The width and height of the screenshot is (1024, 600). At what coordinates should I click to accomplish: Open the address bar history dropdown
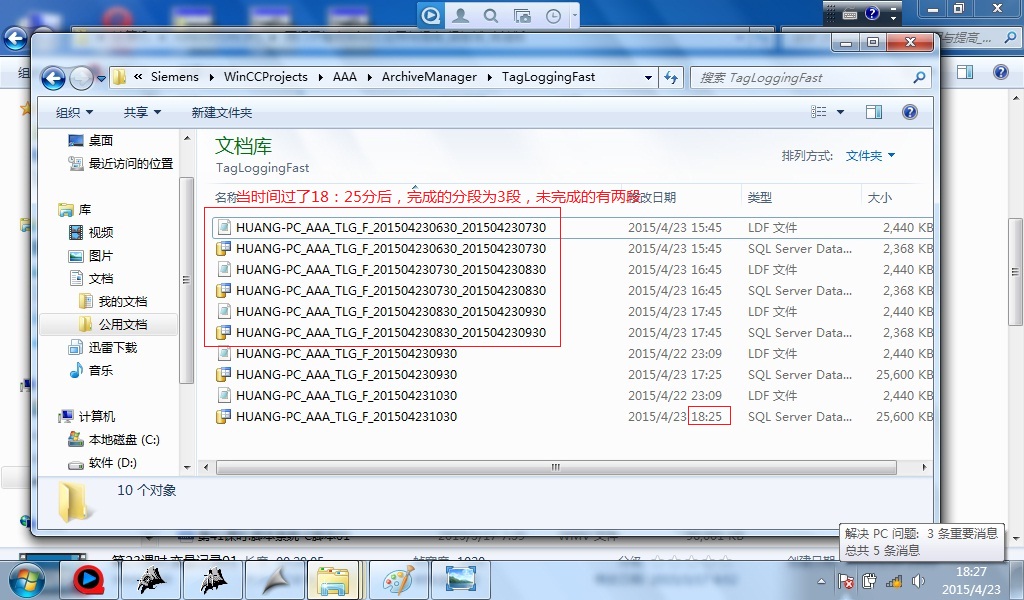click(x=648, y=77)
